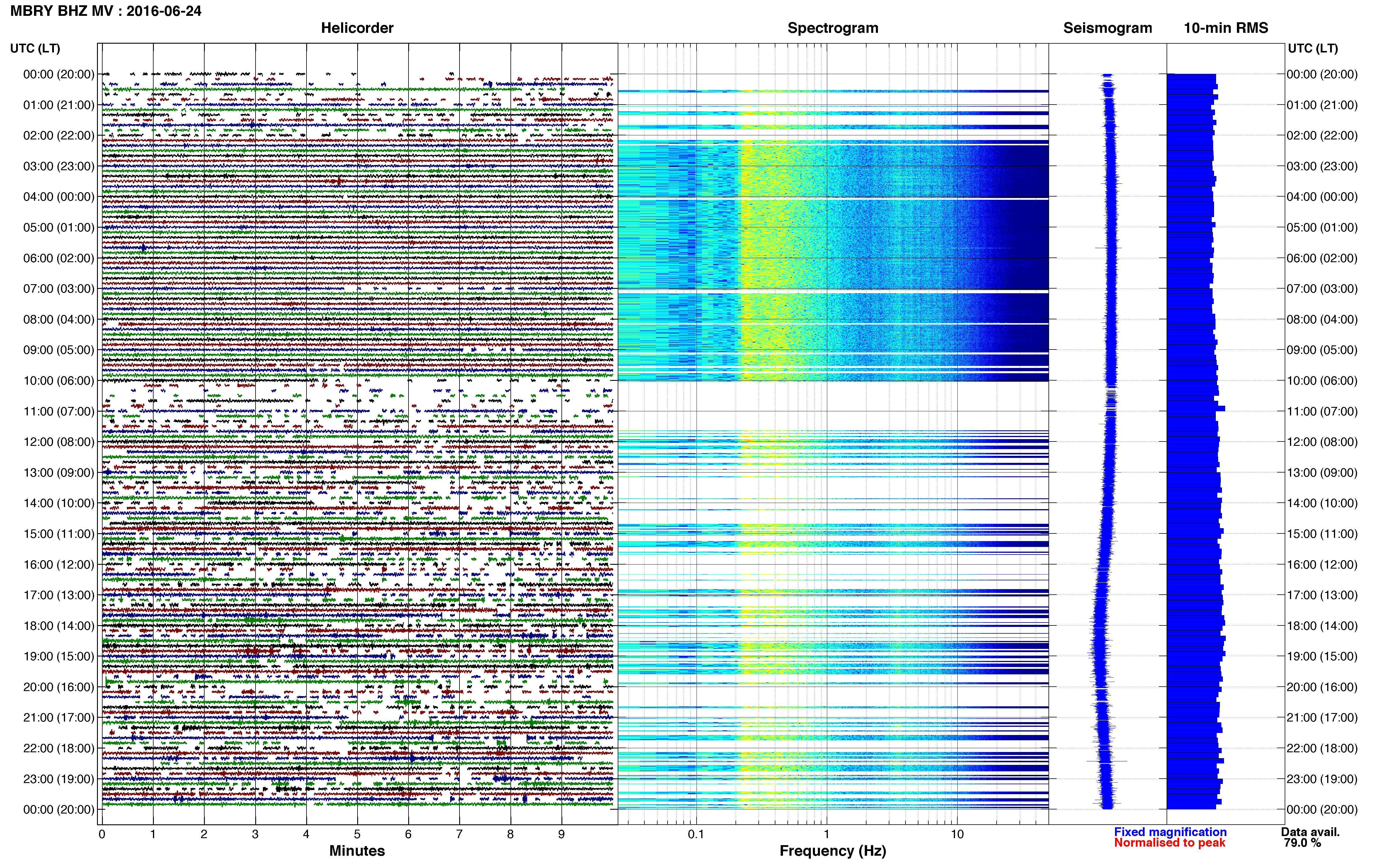Image resolution: width=1389 pixels, height=868 pixels.
Task: Click the left '22:00 (18:00)' time label
Action: tap(59, 748)
